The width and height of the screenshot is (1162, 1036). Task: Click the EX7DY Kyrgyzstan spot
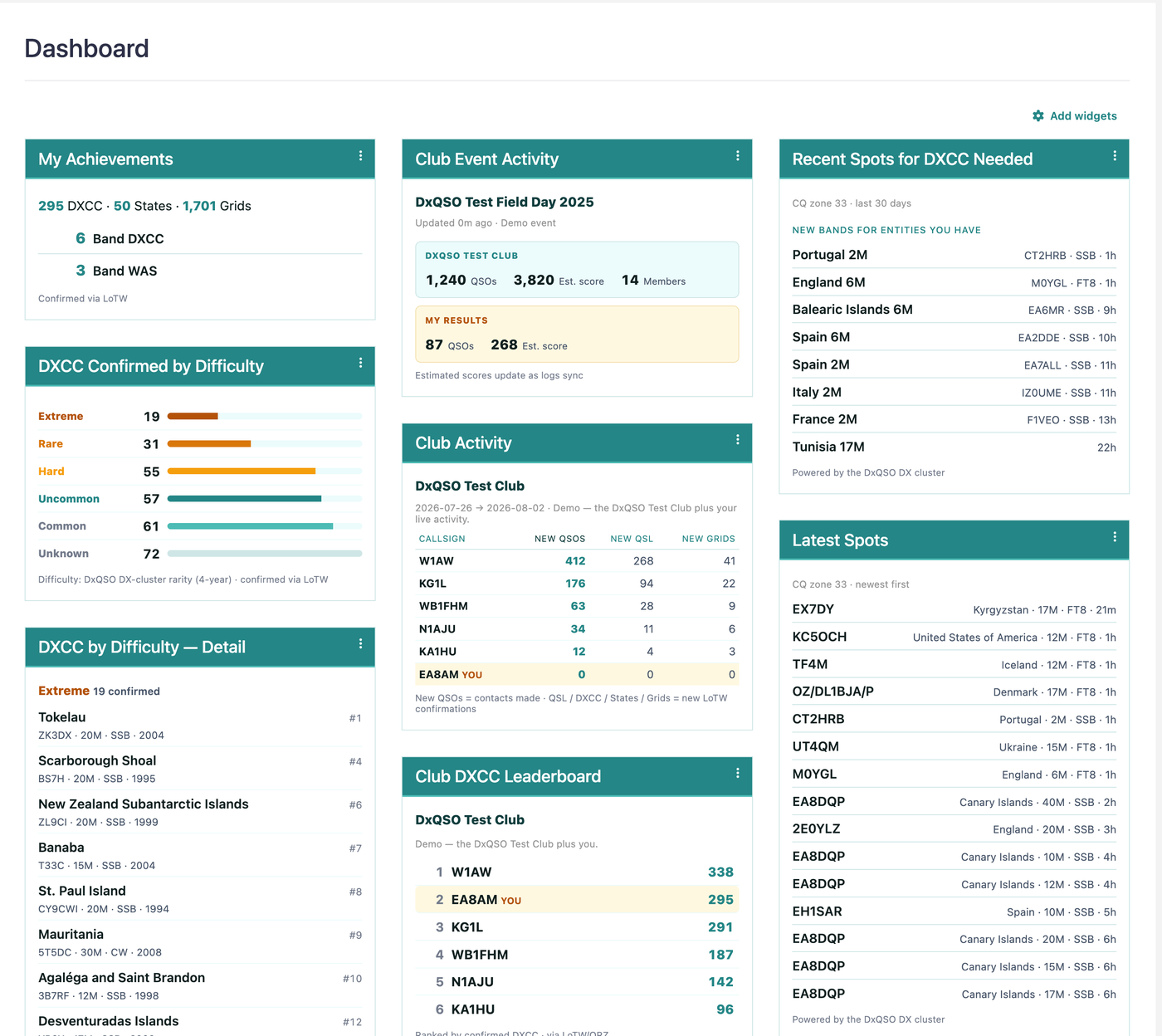[x=954, y=609]
